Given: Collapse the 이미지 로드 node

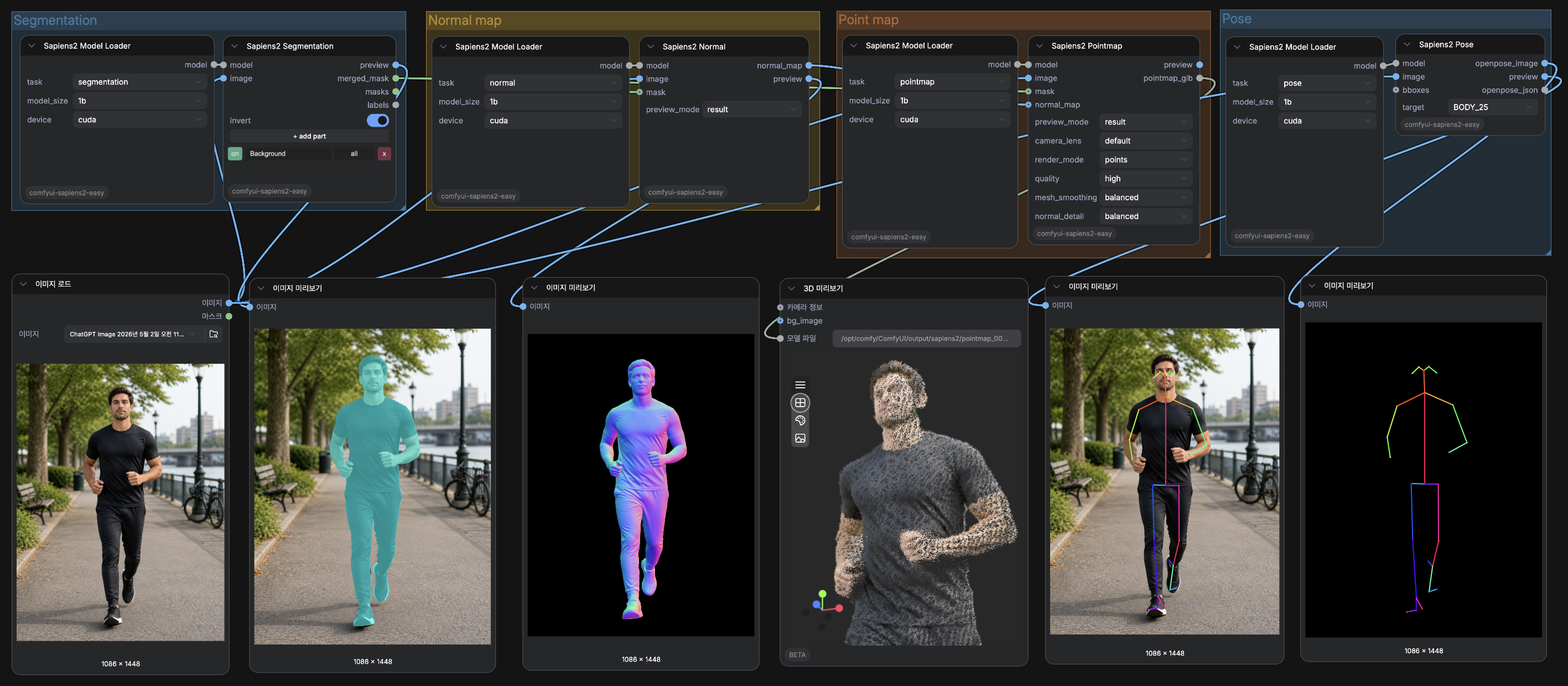Looking at the screenshot, I should [23, 284].
